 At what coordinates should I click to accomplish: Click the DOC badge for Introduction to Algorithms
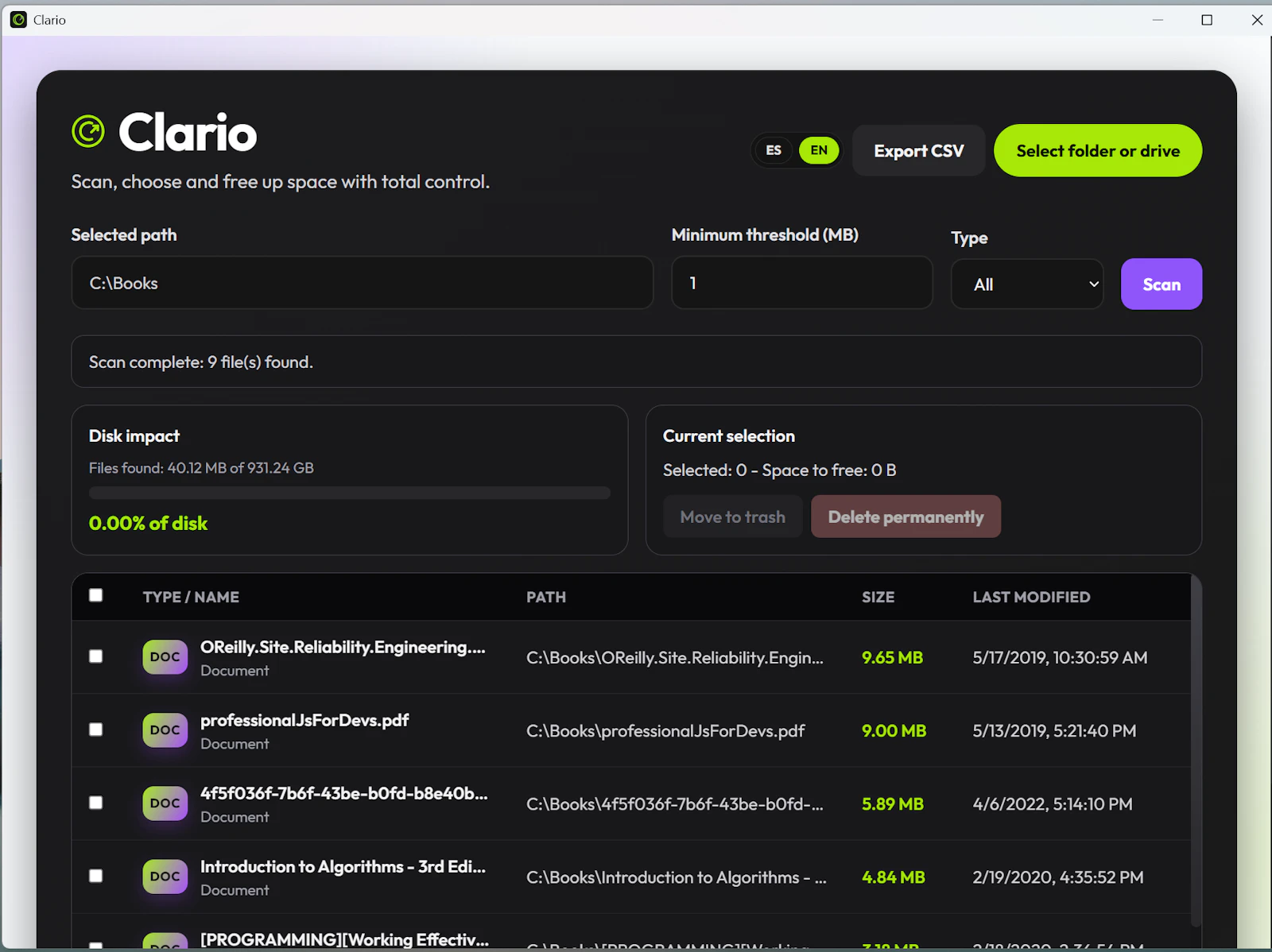[165, 877]
